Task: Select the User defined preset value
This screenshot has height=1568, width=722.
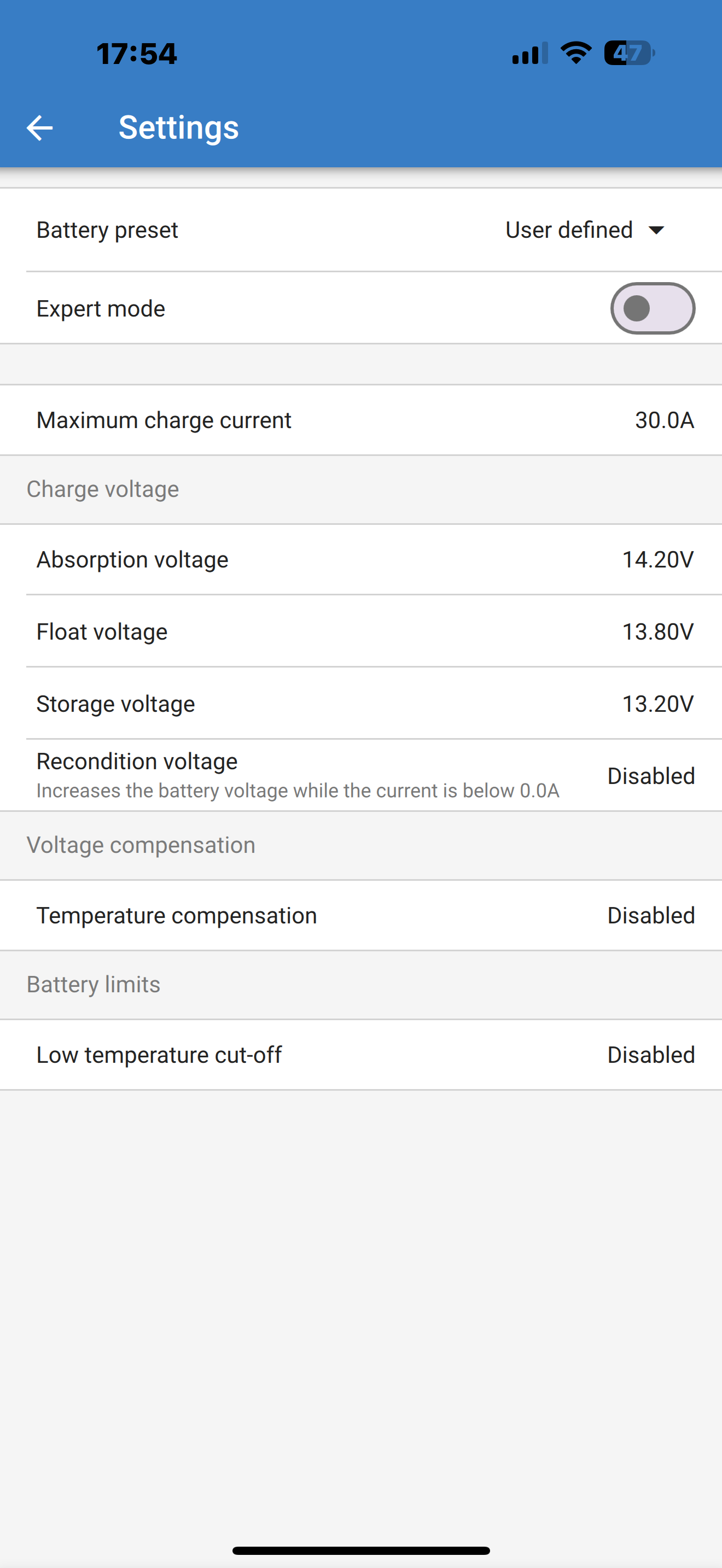Action: [569, 230]
